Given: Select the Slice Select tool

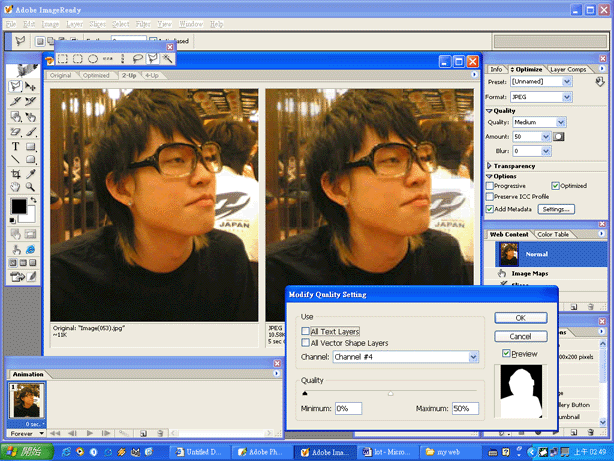Looking at the screenshot, I should coord(31,101).
